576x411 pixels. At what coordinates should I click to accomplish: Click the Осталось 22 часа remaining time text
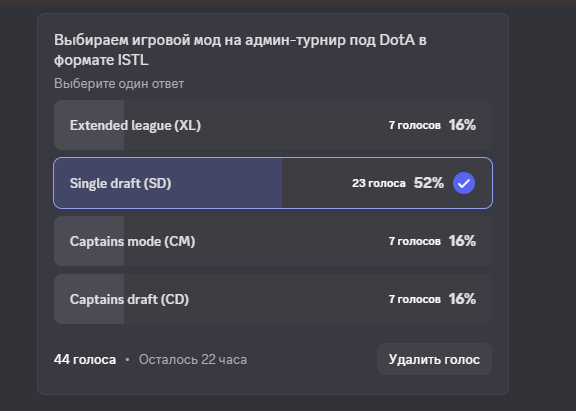(x=193, y=360)
